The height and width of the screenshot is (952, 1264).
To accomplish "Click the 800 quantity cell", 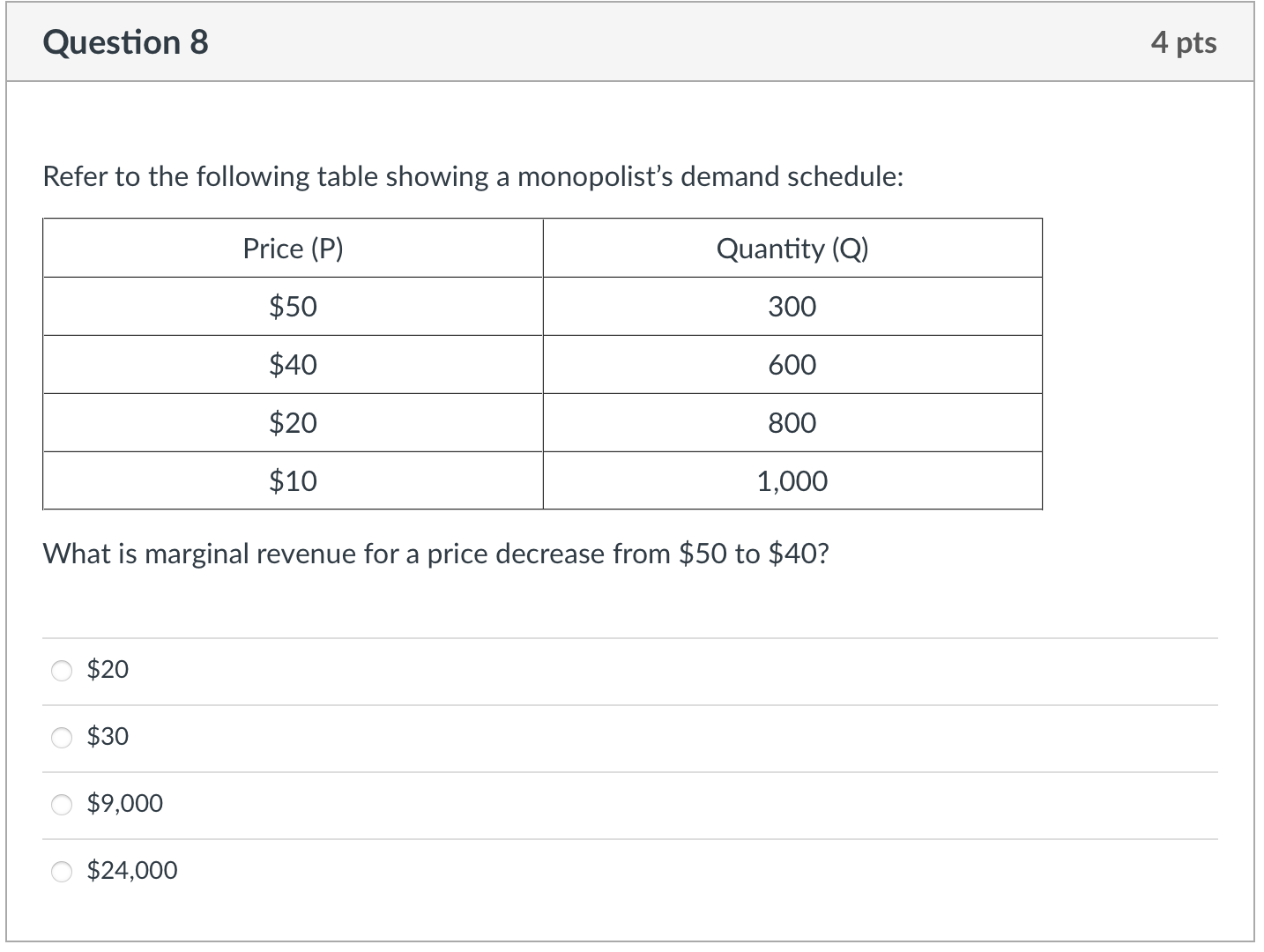I will click(792, 422).
